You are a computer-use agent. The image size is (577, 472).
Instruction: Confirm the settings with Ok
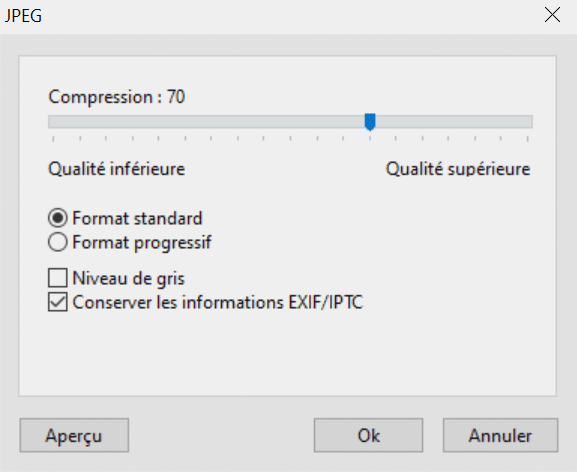pos(368,435)
